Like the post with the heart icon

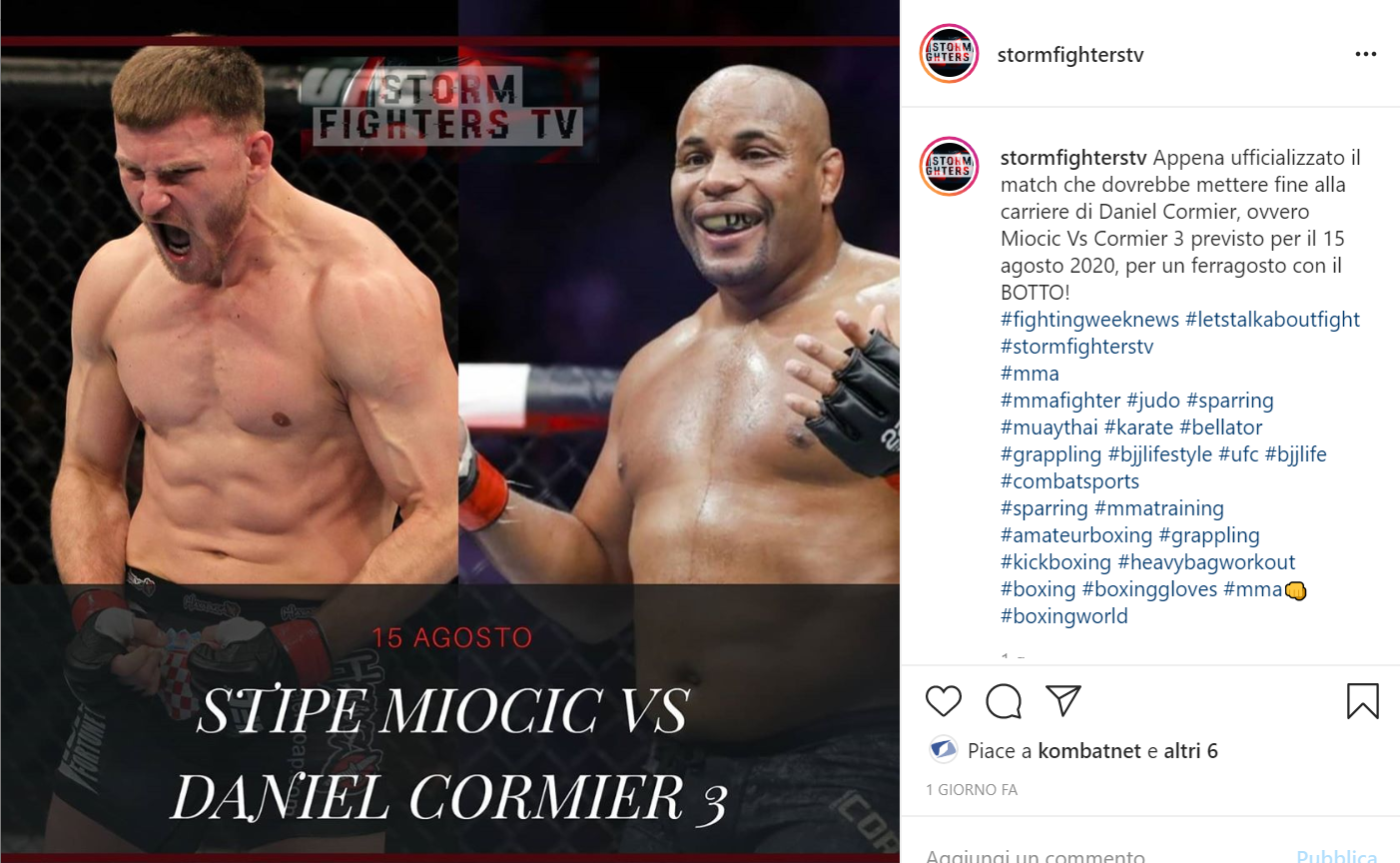[x=943, y=701]
